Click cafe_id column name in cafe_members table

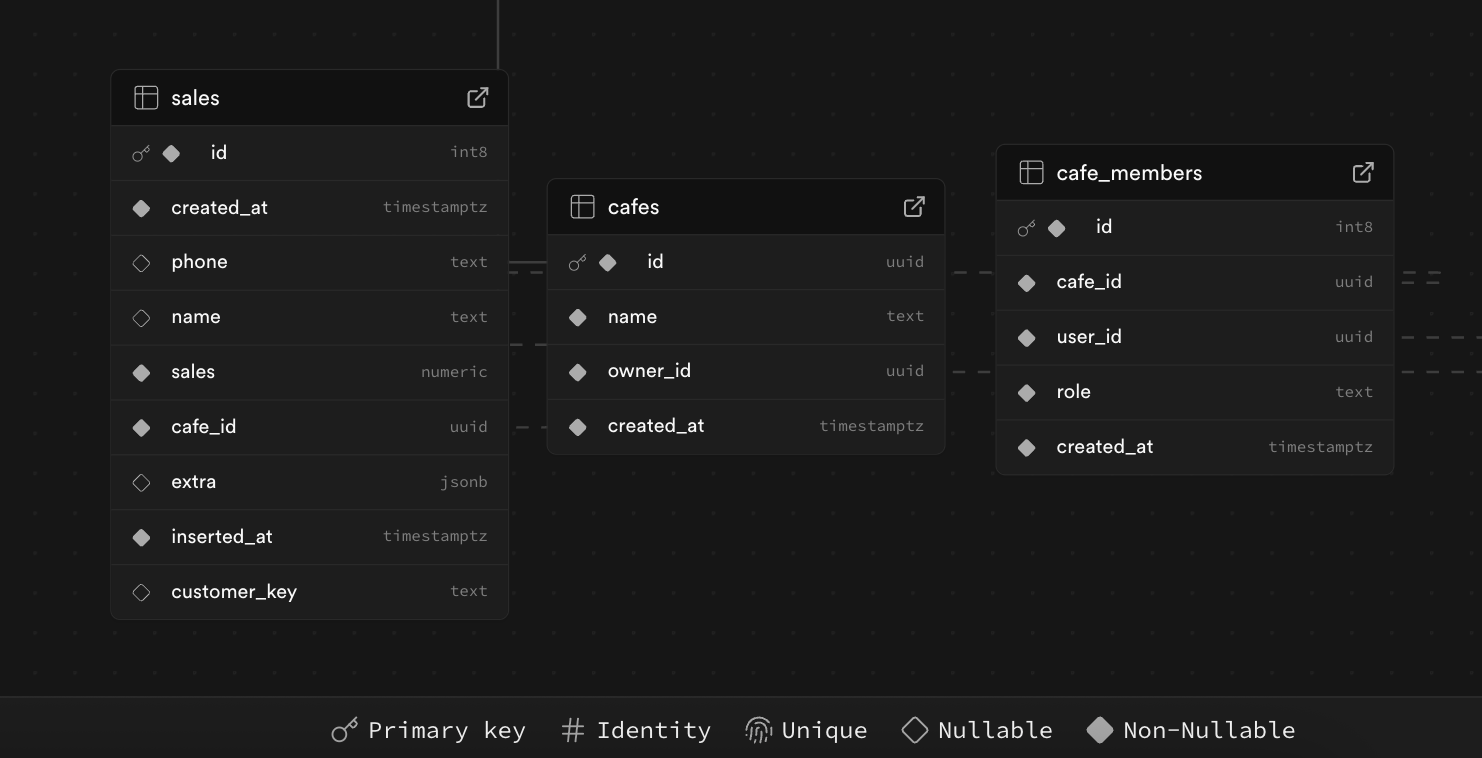(1089, 282)
